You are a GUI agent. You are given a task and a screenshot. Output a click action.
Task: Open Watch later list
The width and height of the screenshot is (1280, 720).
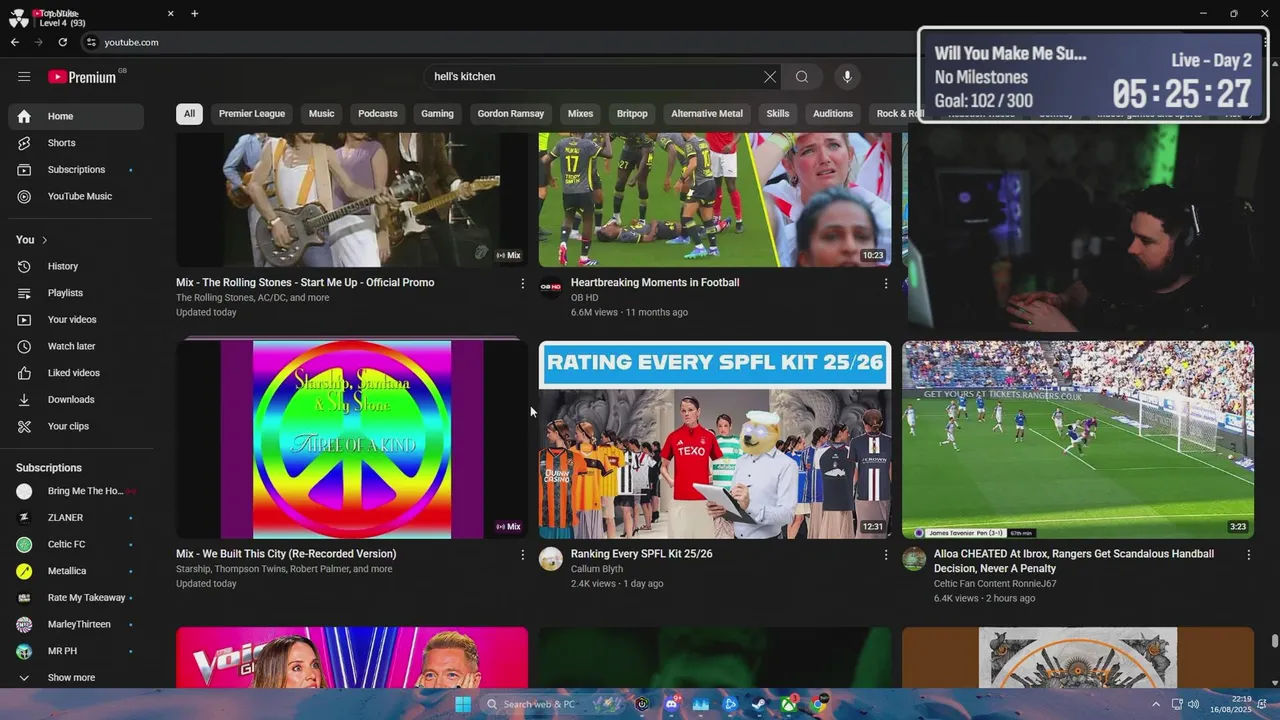click(76, 346)
